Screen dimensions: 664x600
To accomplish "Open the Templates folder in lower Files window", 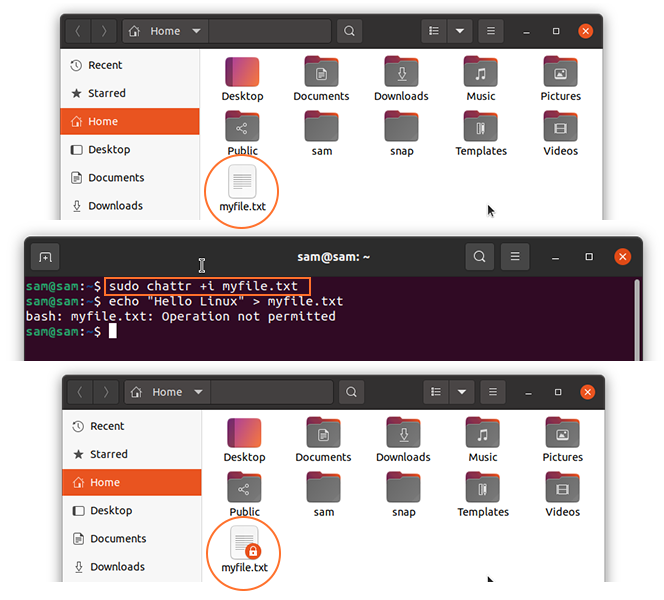I will 483,494.
